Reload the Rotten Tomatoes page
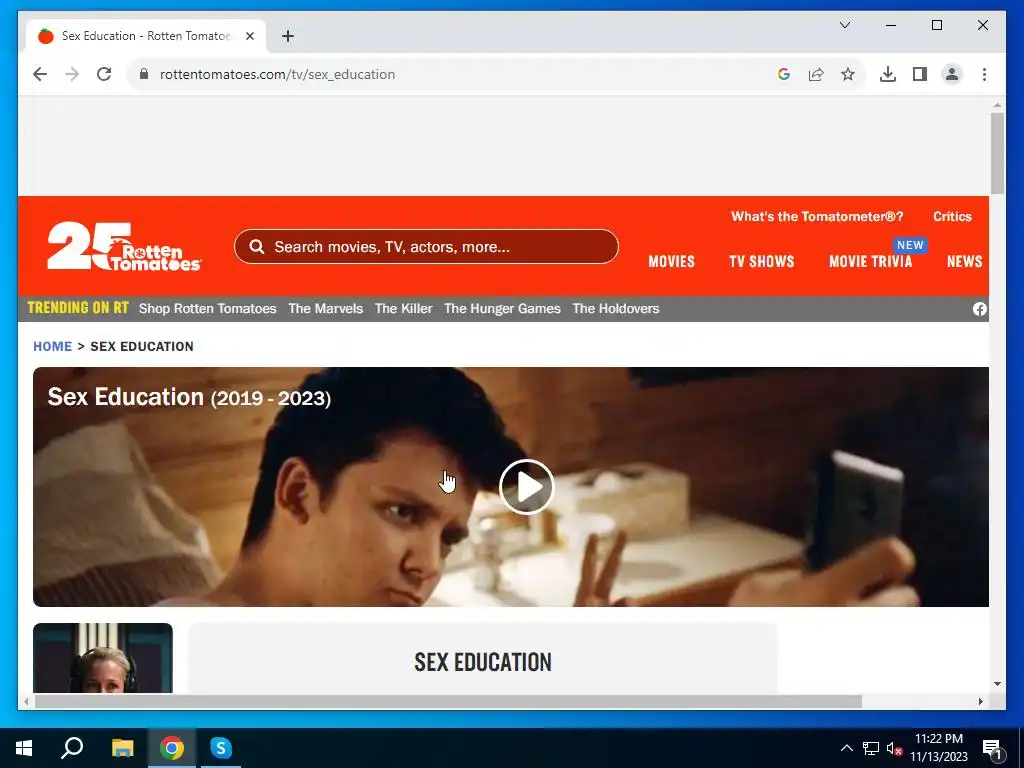This screenshot has width=1024, height=768. pos(104,74)
